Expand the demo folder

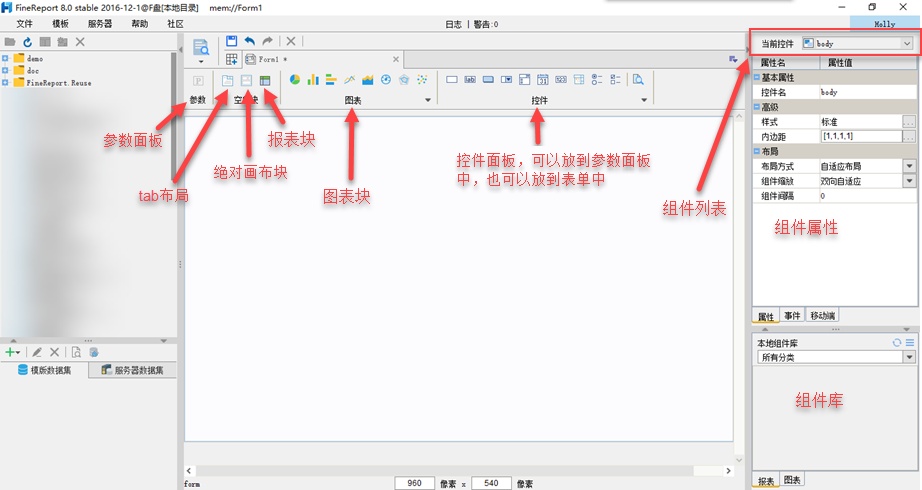(x=5, y=58)
